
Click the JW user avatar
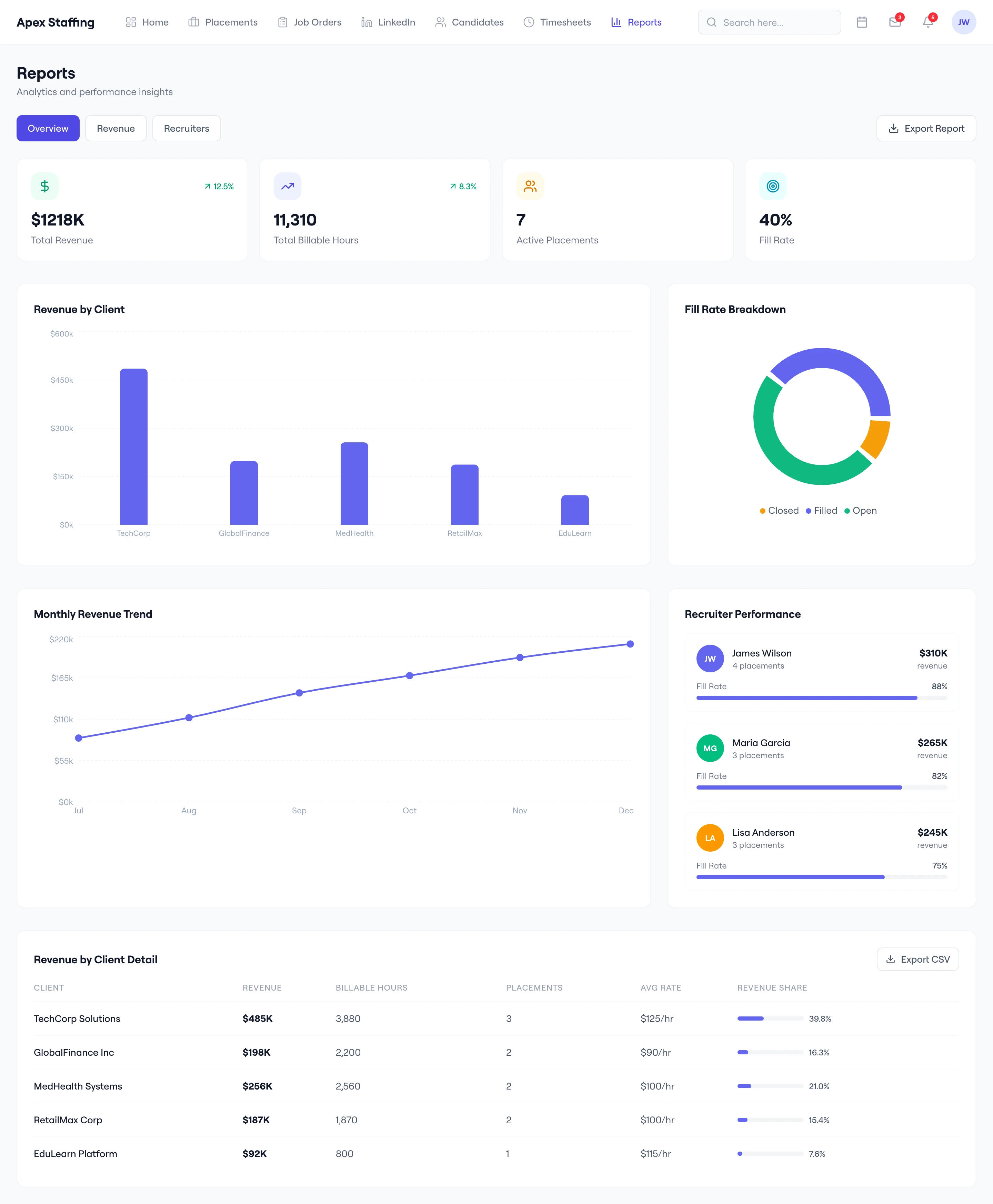[963, 22]
